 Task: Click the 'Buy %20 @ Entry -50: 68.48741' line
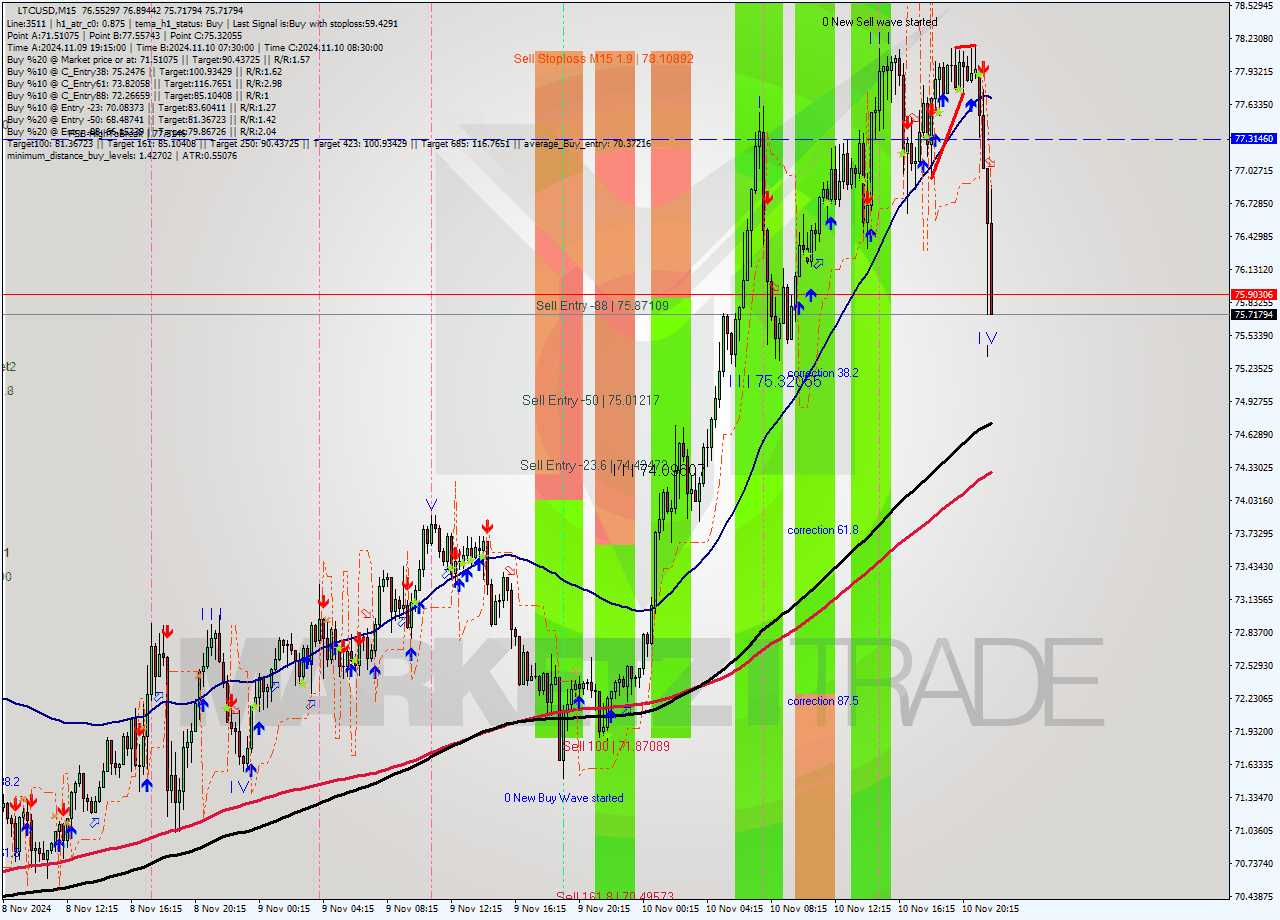(141, 119)
